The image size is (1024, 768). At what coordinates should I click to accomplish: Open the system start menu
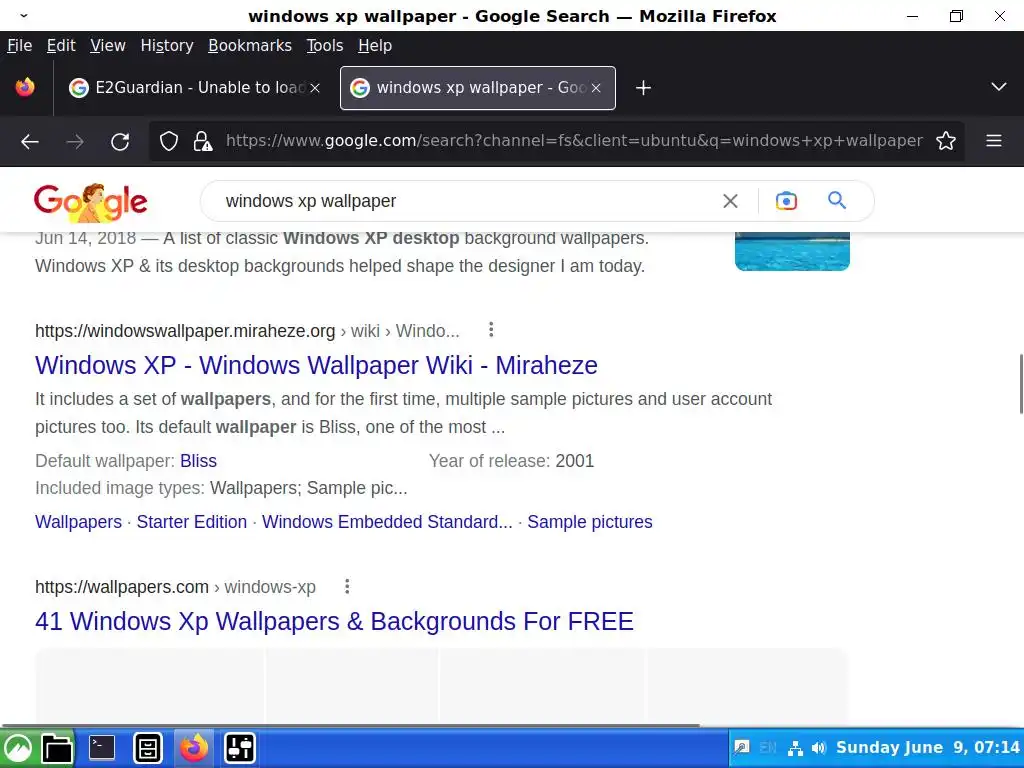point(18,748)
